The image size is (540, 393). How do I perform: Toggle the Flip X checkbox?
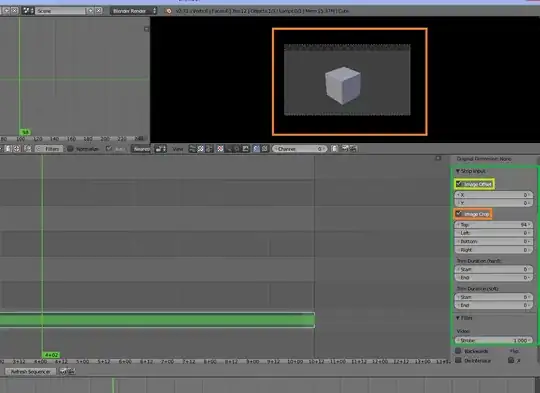[x=511, y=360]
